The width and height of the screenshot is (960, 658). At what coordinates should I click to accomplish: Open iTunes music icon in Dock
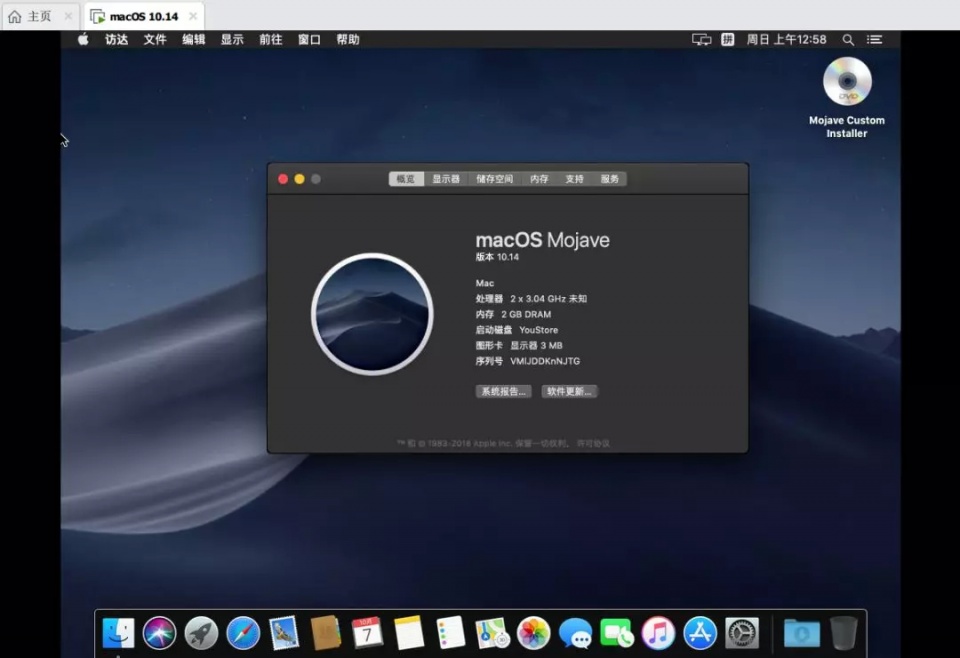[x=658, y=632]
